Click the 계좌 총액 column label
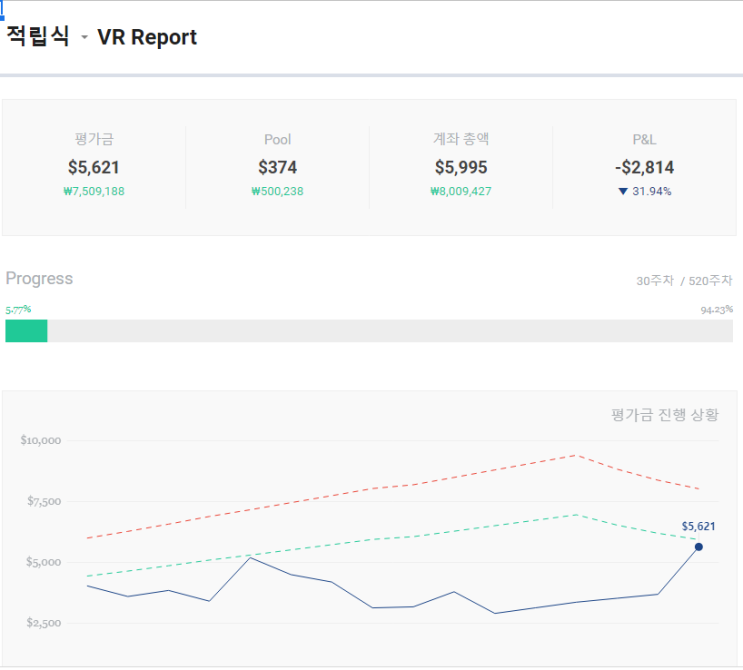Image resolution: width=743 pixels, height=670 pixels. (461, 139)
